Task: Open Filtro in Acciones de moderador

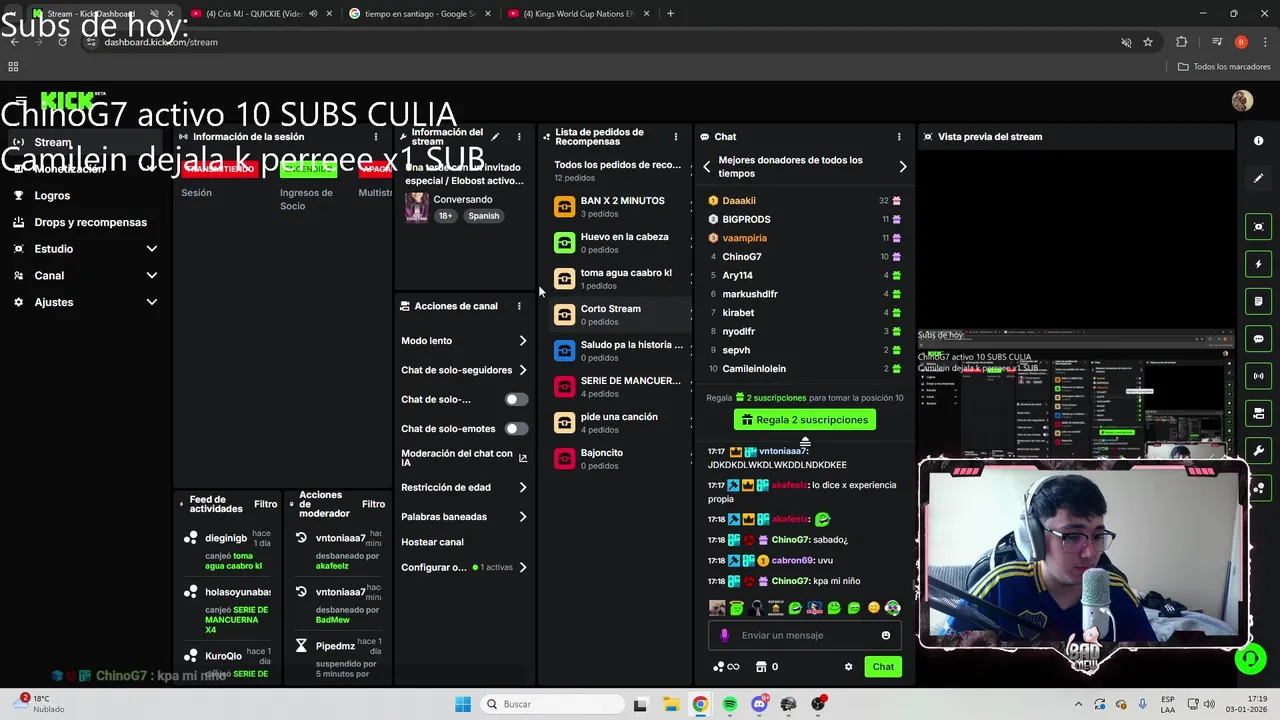Action: [x=373, y=505]
